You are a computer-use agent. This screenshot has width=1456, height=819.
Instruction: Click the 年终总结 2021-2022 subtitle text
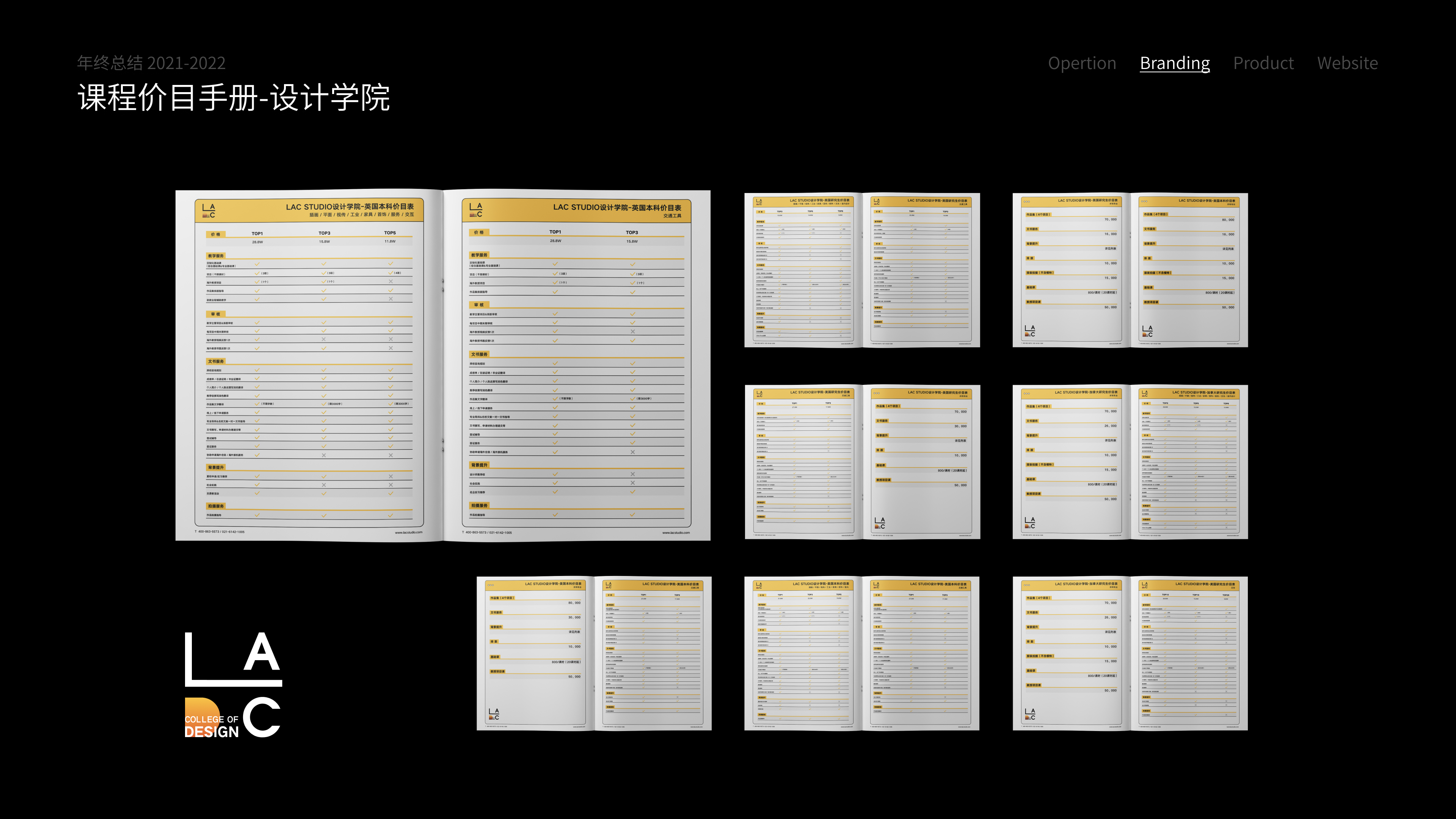(x=152, y=63)
